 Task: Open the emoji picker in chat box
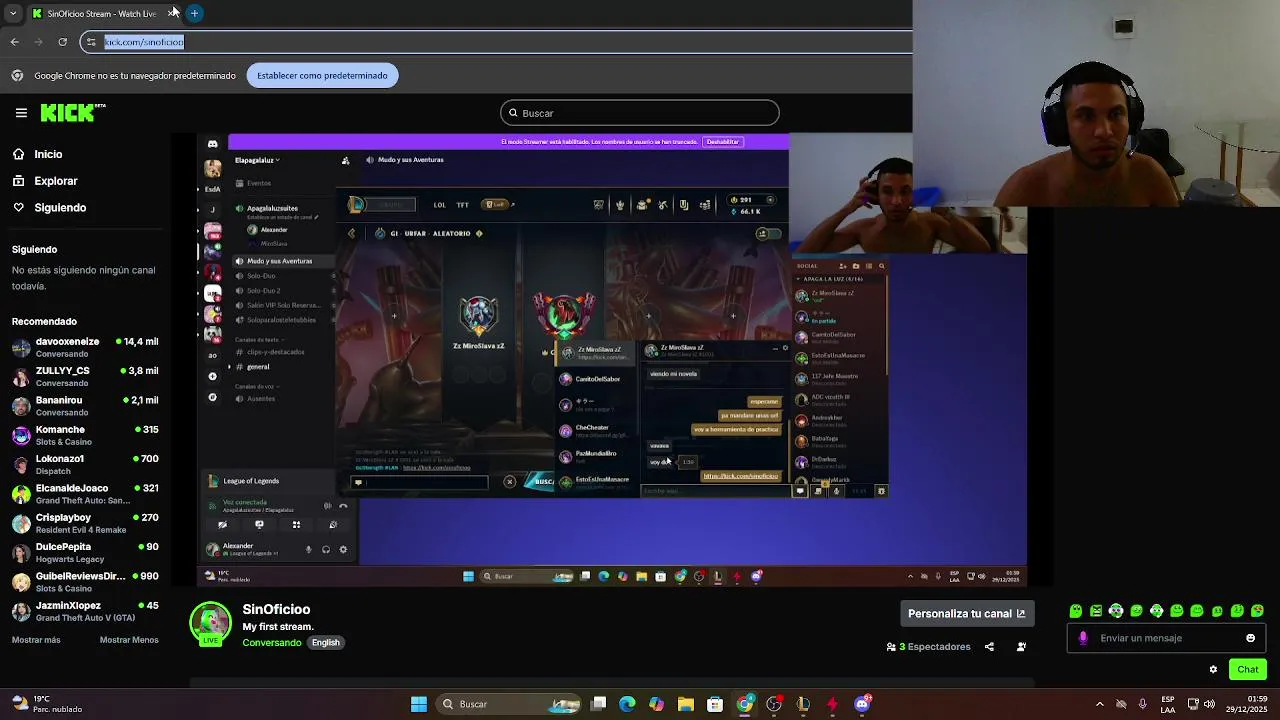coord(1250,638)
